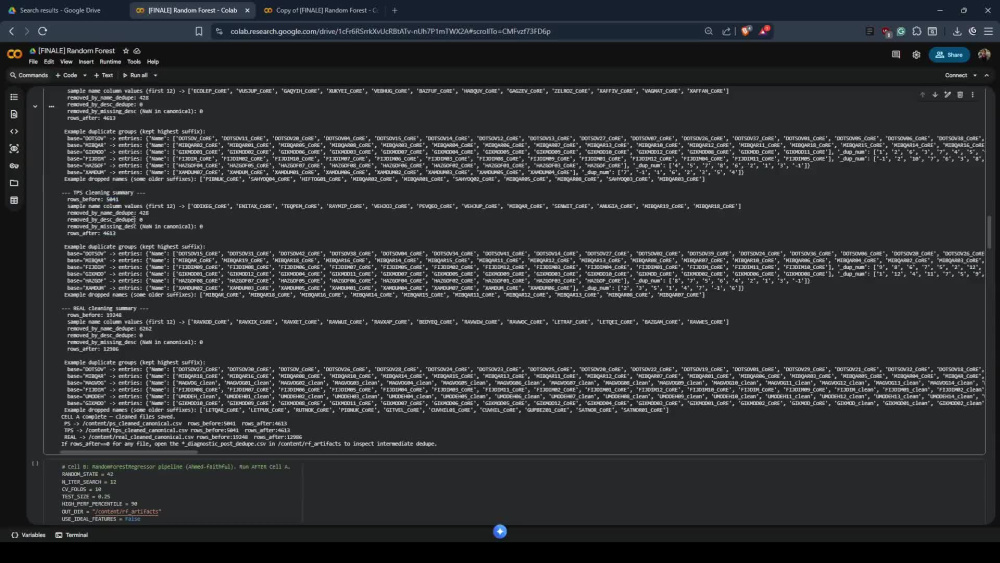1000x563 pixels.
Task: Open the Data explorer table sidebar icon
Action: [14, 200]
